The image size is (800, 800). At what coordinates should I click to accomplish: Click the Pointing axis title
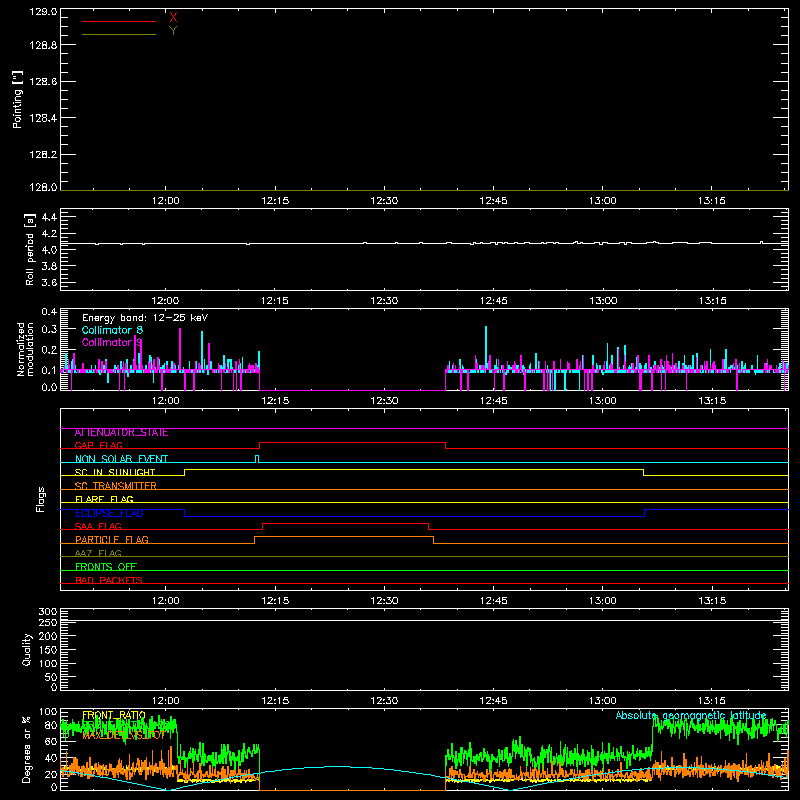click(17, 99)
